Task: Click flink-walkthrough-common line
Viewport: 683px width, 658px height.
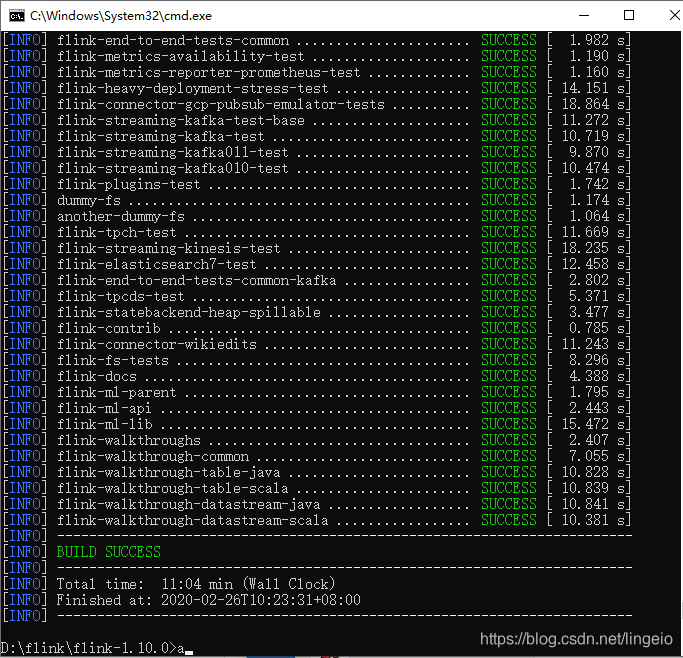Action: point(317,456)
